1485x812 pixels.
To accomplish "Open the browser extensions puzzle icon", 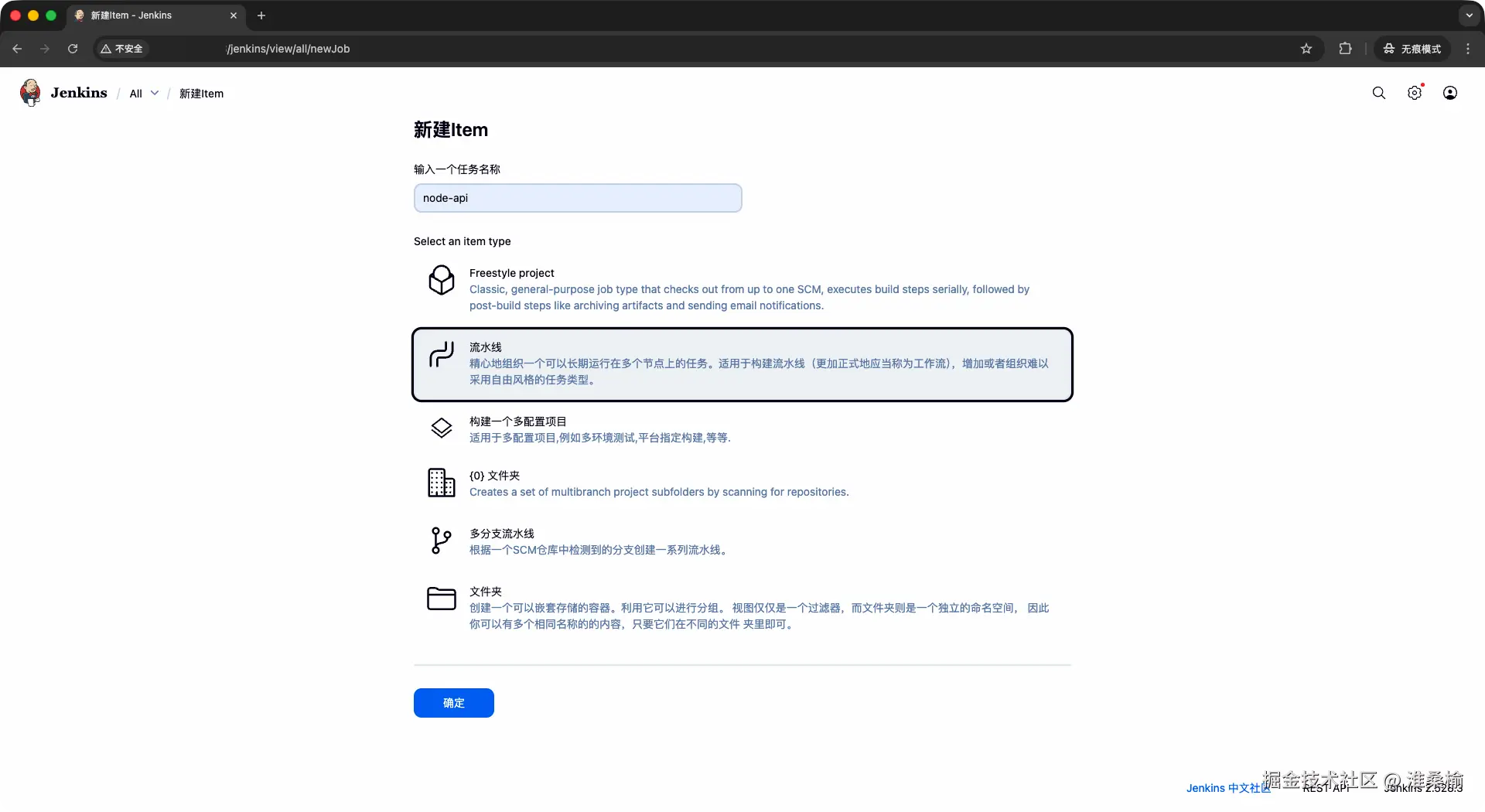I will click(x=1346, y=49).
